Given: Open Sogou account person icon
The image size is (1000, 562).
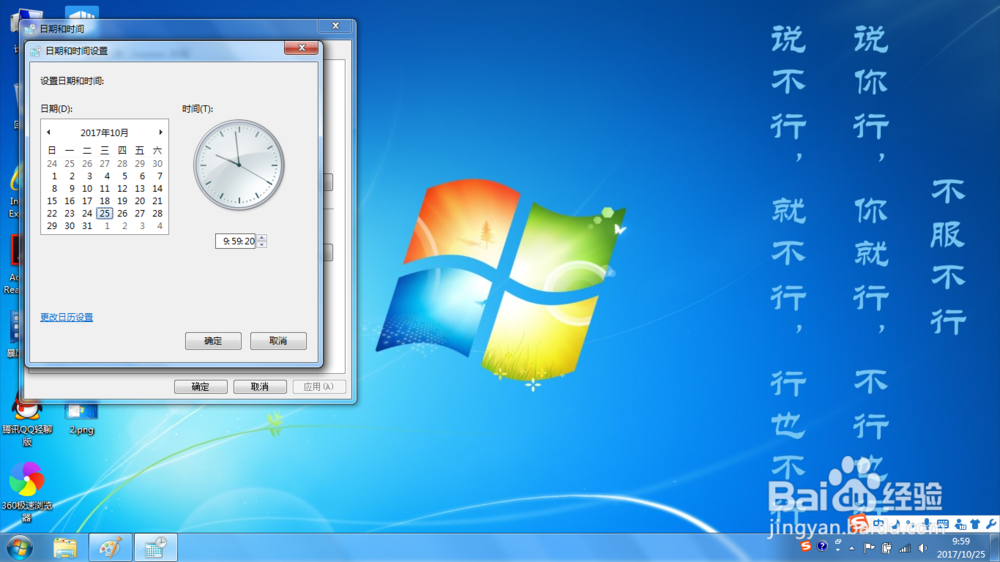Looking at the screenshot, I should pyautogui.click(x=960, y=524).
